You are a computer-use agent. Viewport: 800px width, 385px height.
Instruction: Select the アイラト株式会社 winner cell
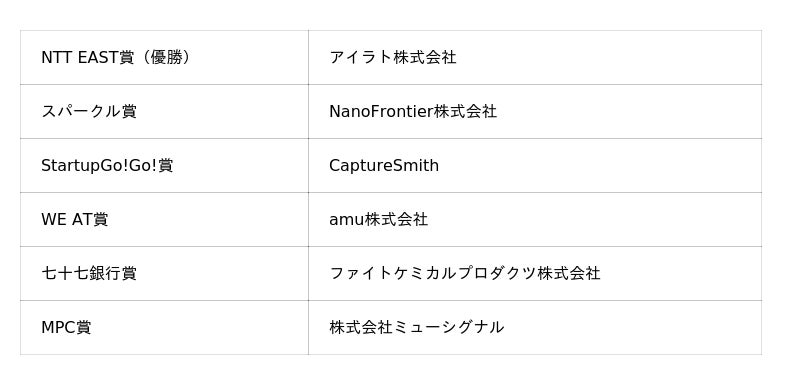(x=535, y=58)
